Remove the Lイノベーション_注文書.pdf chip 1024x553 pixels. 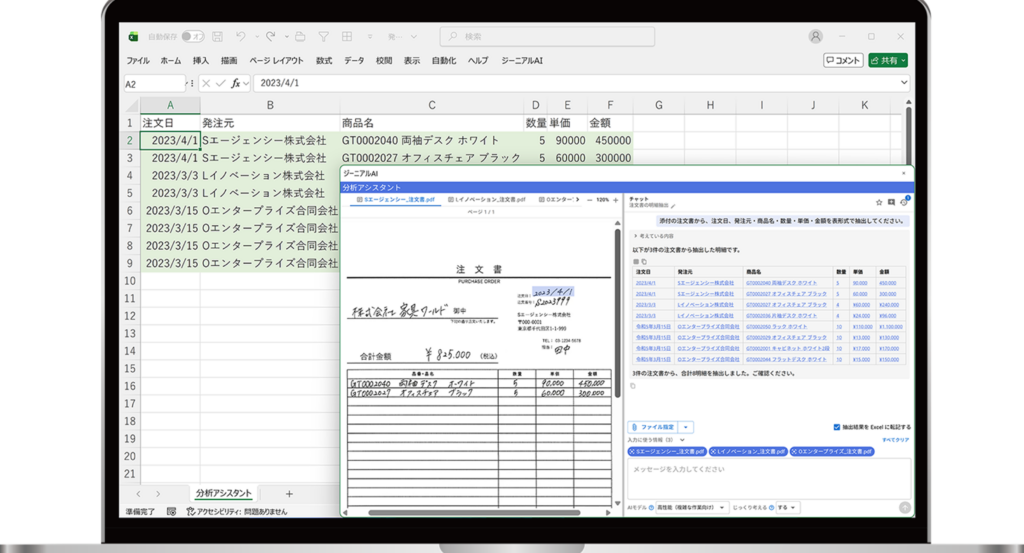tap(713, 452)
